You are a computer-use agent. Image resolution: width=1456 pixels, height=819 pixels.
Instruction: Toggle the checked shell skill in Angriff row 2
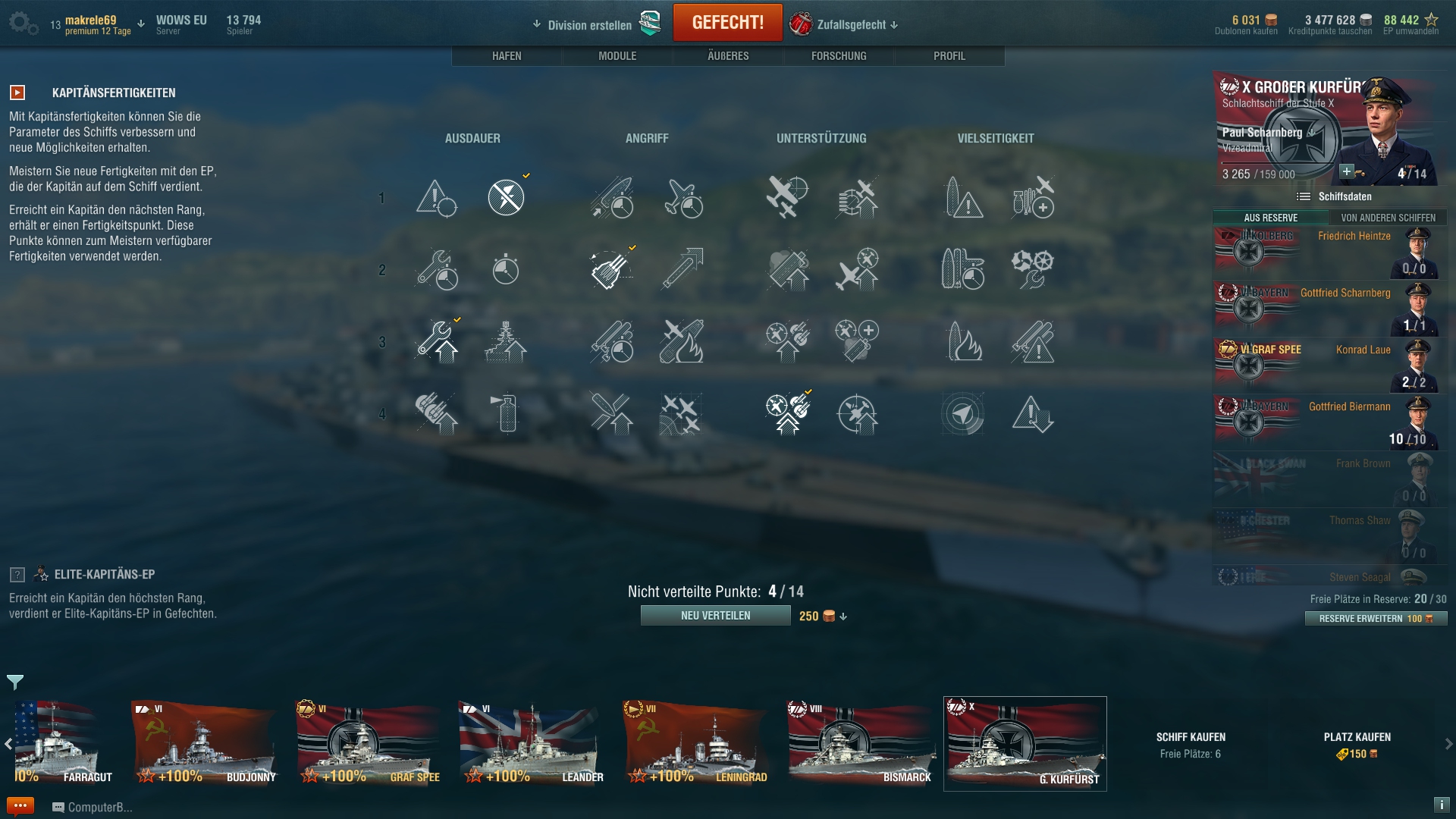click(611, 269)
